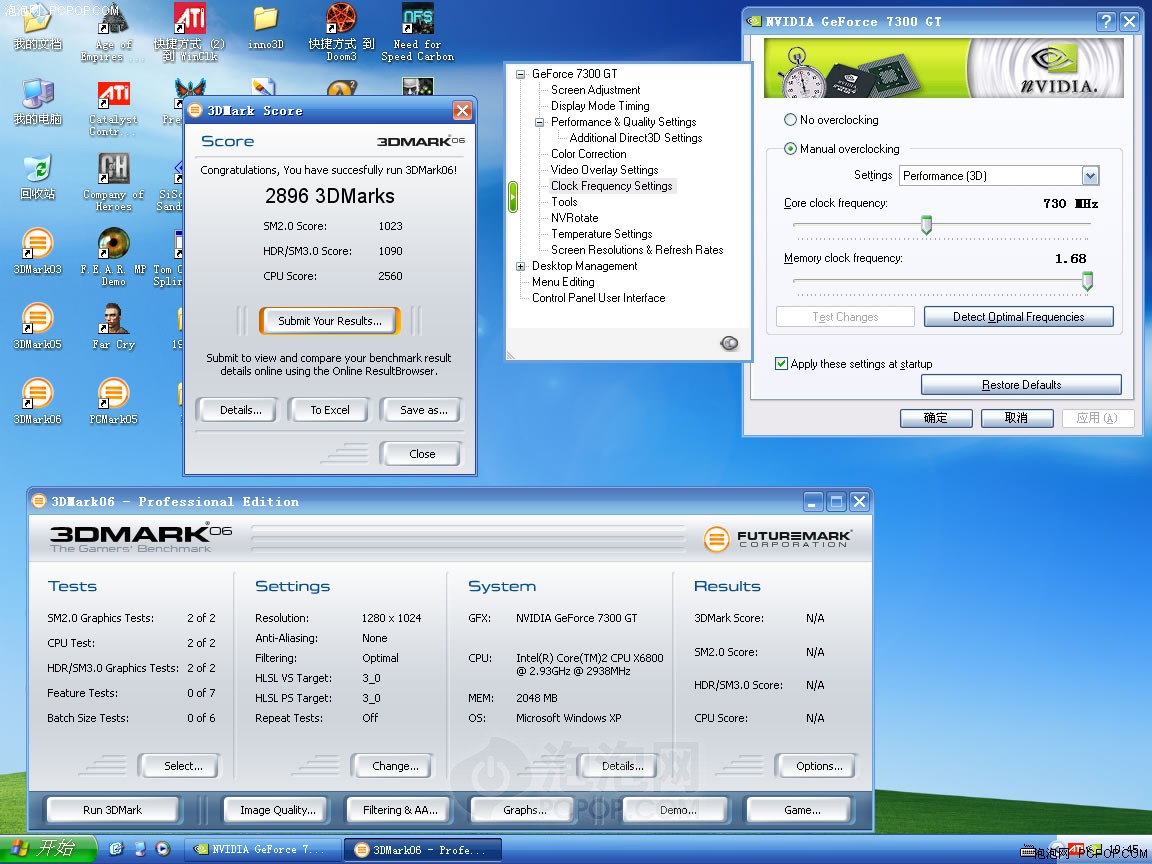
Task: Select Display Mode Timing tree item
Action: point(600,106)
